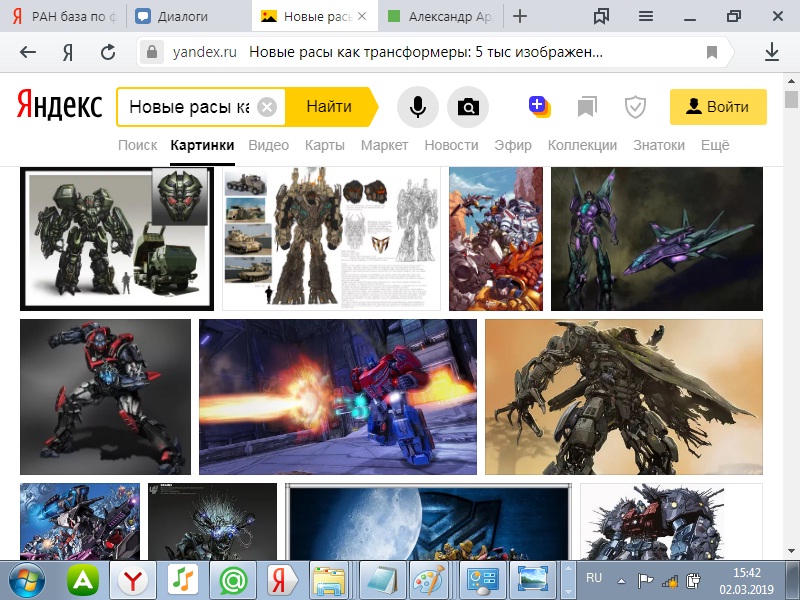Screen dimensions: 800x600
Task: Open the green robot with missile truck image
Action: [x=117, y=239]
